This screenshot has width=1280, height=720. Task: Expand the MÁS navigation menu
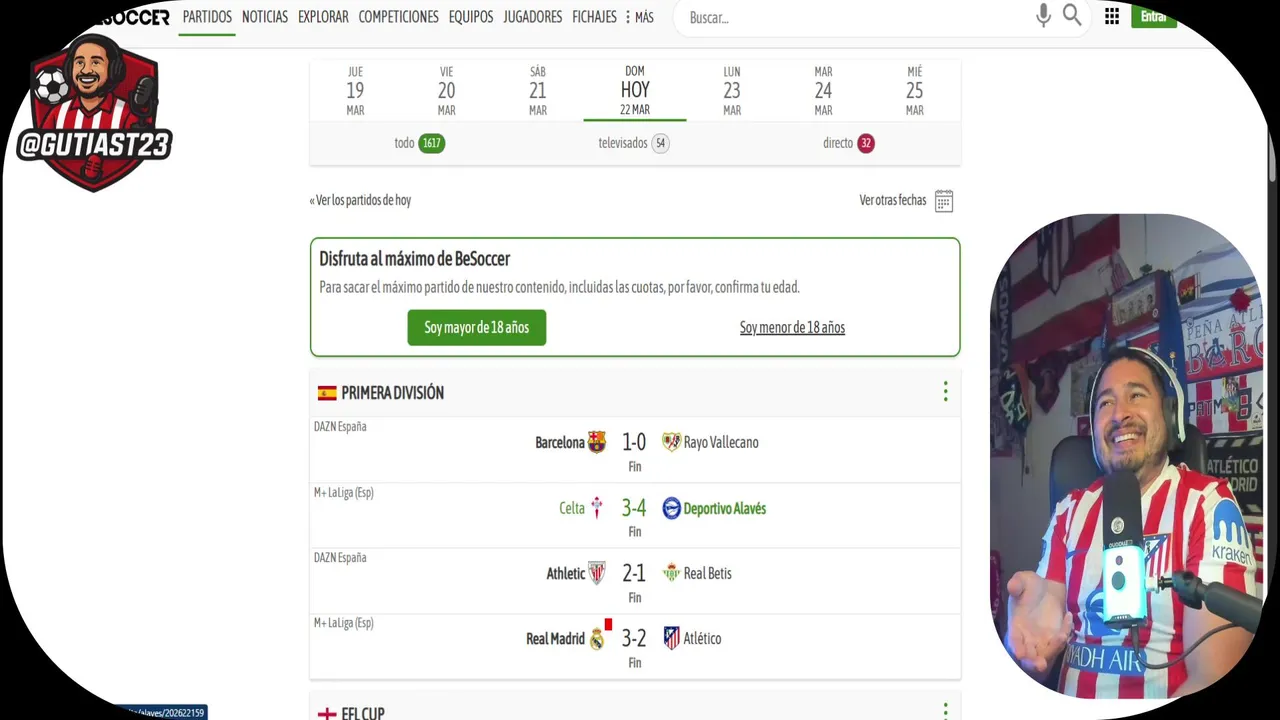(x=639, y=17)
